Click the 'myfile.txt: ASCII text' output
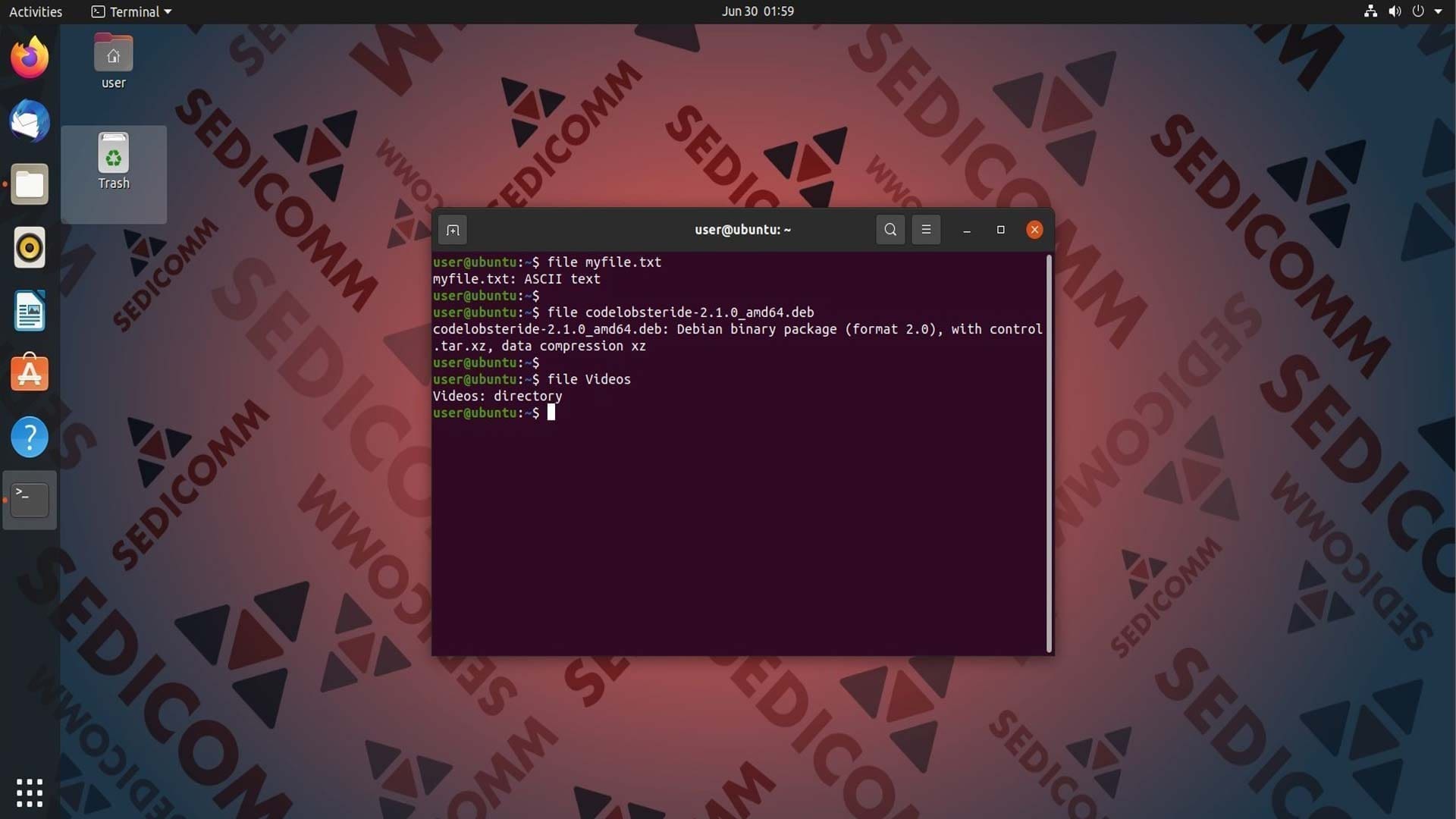1456x819 pixels. pos(516,279)
